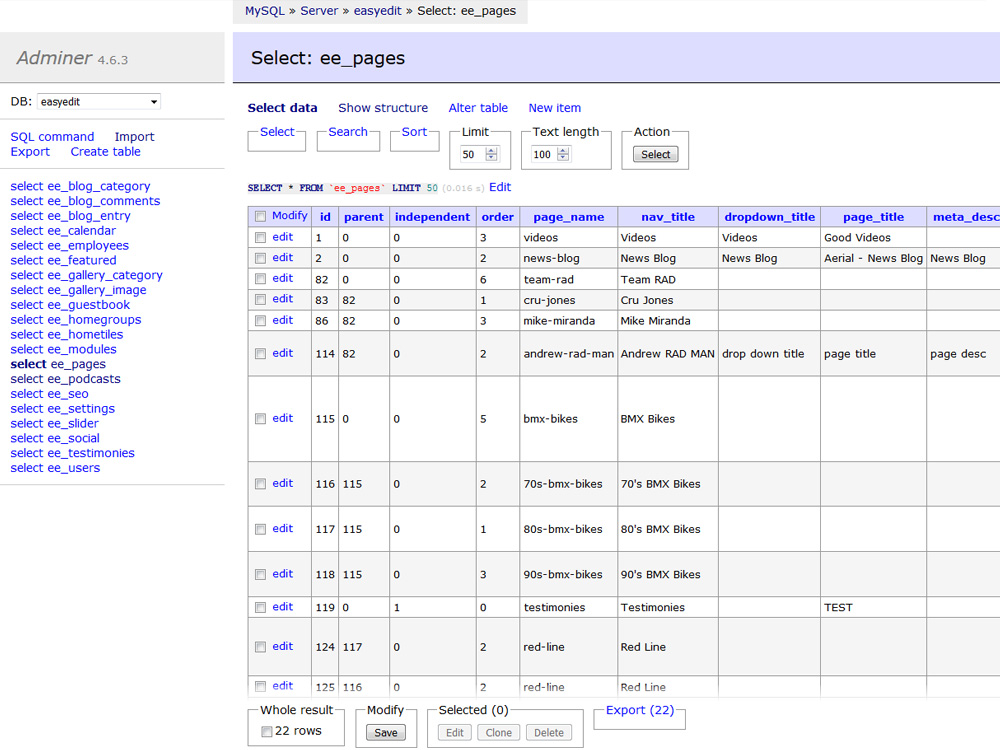The height and width of the screenshot is (750, 1000).
Task: Switch to the Show structure tab
Action: click(383, 108)
